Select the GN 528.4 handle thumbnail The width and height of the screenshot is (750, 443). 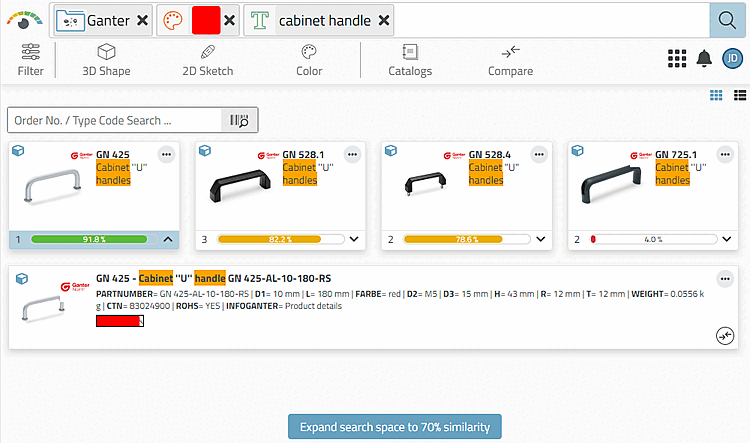(425, 184)
